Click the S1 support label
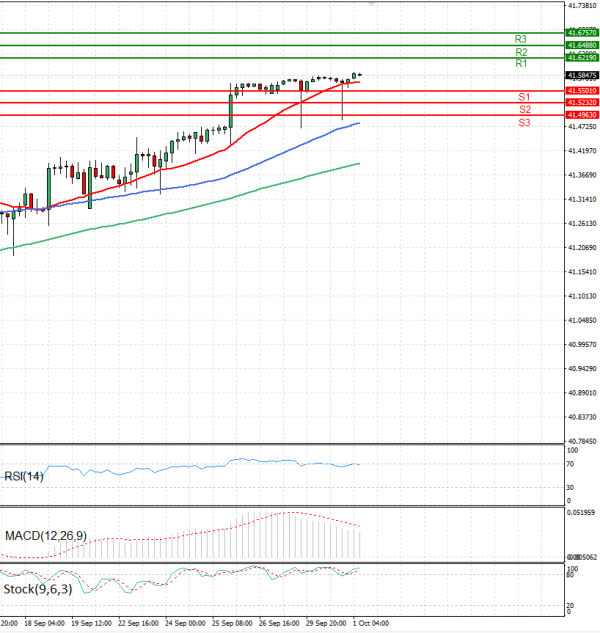Screen dimensions: 600x633 tap(524, 97)
